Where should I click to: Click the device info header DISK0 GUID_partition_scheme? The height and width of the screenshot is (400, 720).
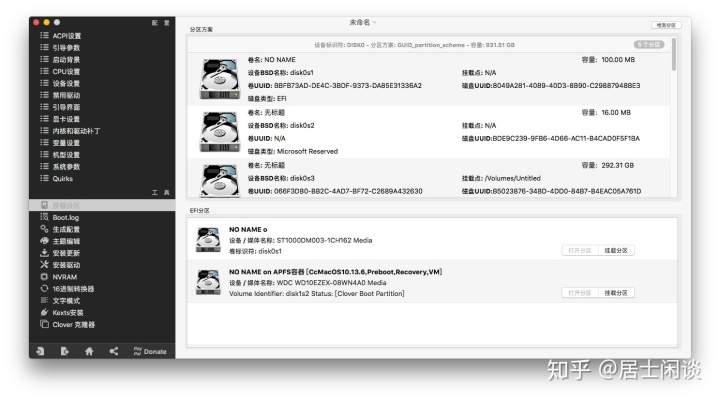414,45
